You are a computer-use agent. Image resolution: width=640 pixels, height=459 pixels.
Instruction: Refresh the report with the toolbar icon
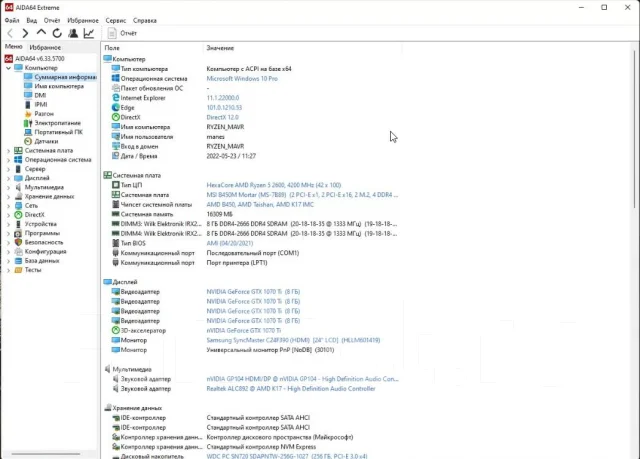57,33
